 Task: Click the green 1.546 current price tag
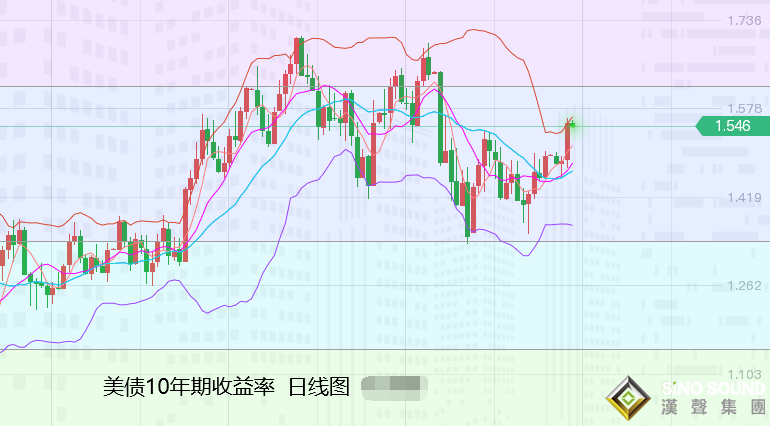[x=733, y=126]
